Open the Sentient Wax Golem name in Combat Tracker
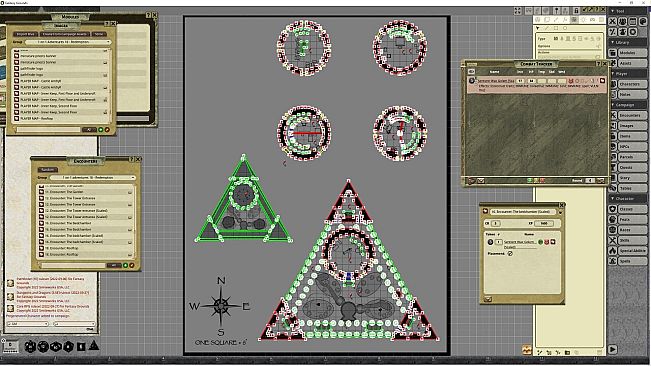The width and height of the screenshot is (651, 366). click(496, 81)
